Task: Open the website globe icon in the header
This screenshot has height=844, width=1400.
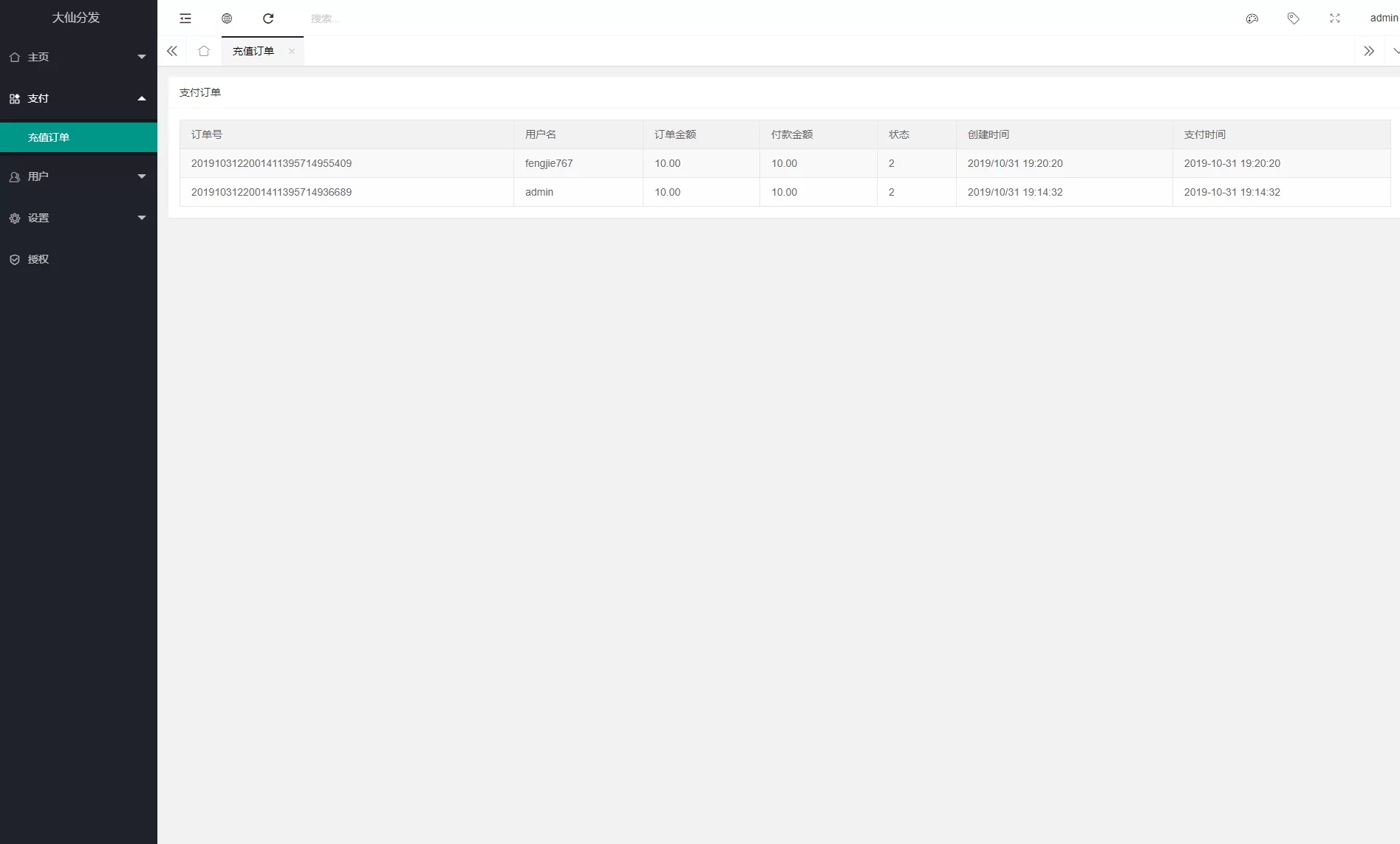Action: click(x=227, y=18)
